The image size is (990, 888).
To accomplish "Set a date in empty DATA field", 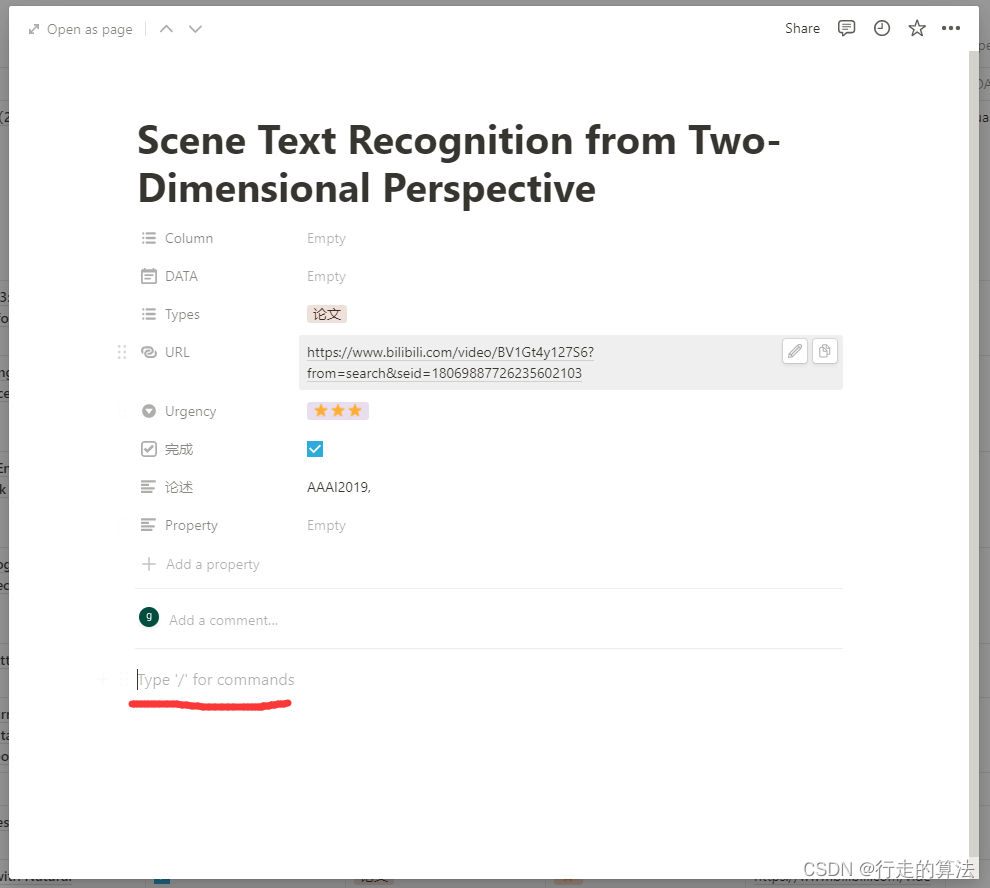I will (x=326, y=276).
